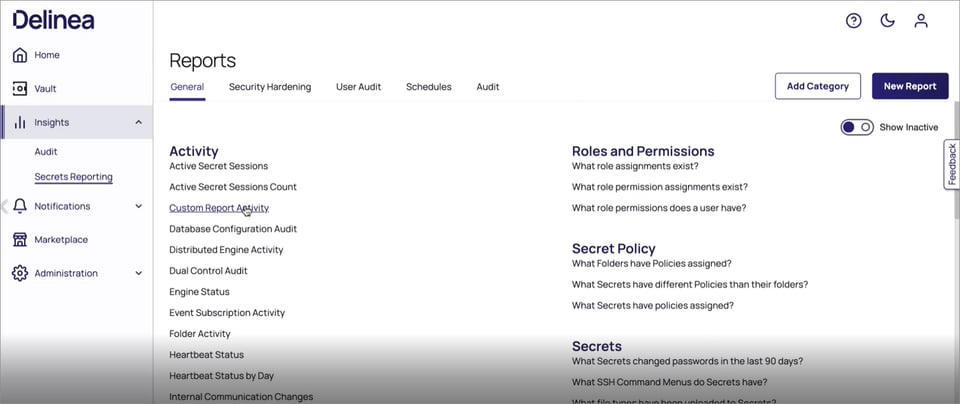Image resolution: width=960 pixels, height=404 pixels.
Task: Open the Feedback side tab
Action: pyautogui.click(x=952, y=164)
